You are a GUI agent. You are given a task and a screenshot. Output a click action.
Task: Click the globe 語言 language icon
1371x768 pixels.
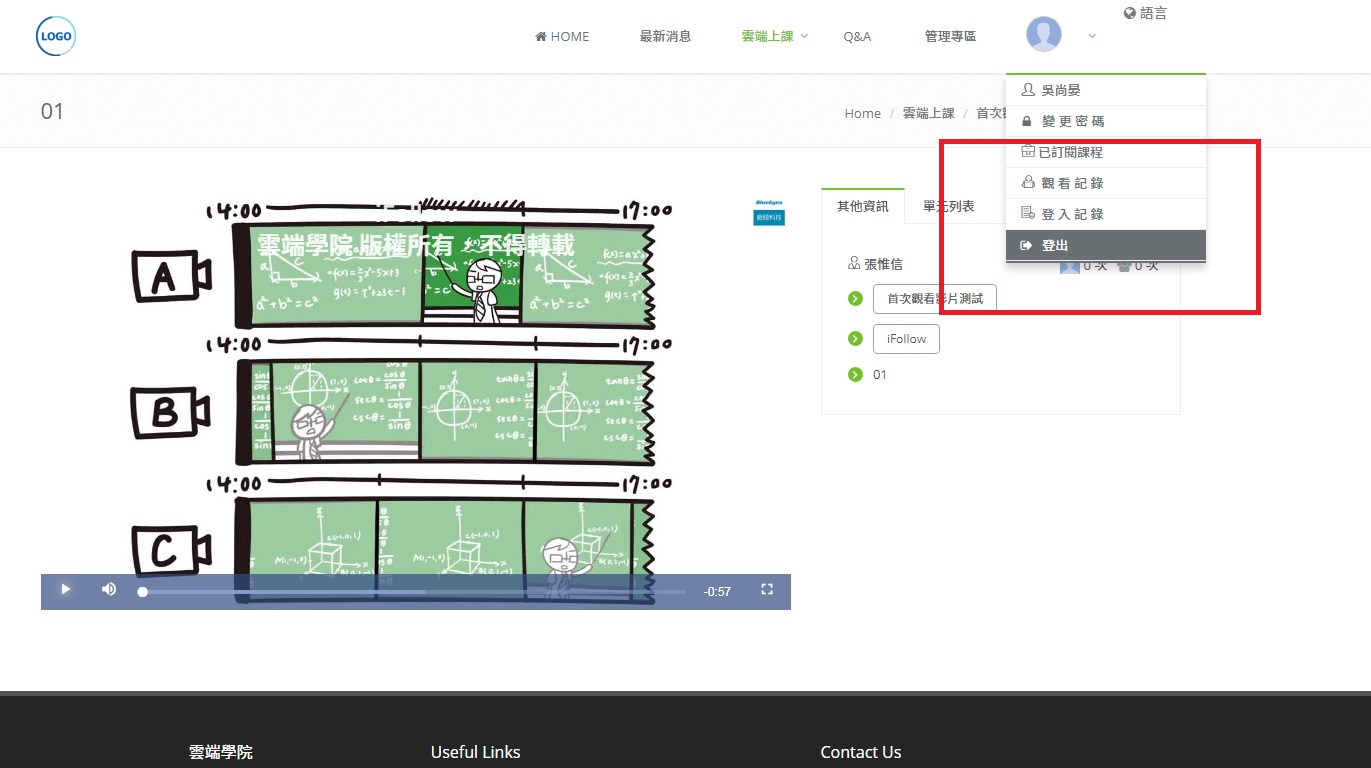pyautogui.click(x=1130, y=13)
